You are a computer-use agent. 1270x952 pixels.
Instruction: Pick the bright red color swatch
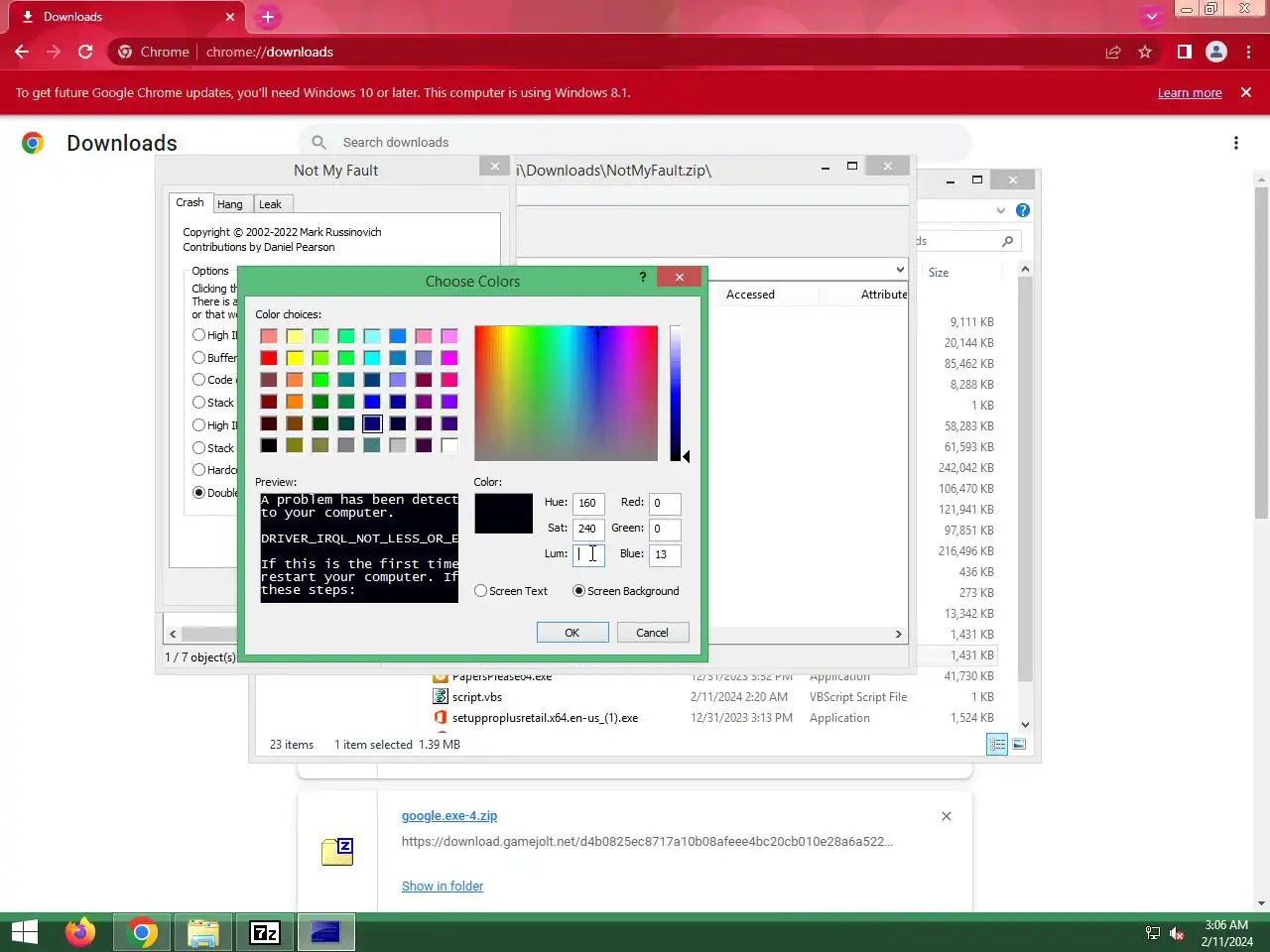(x=269, y=358)
